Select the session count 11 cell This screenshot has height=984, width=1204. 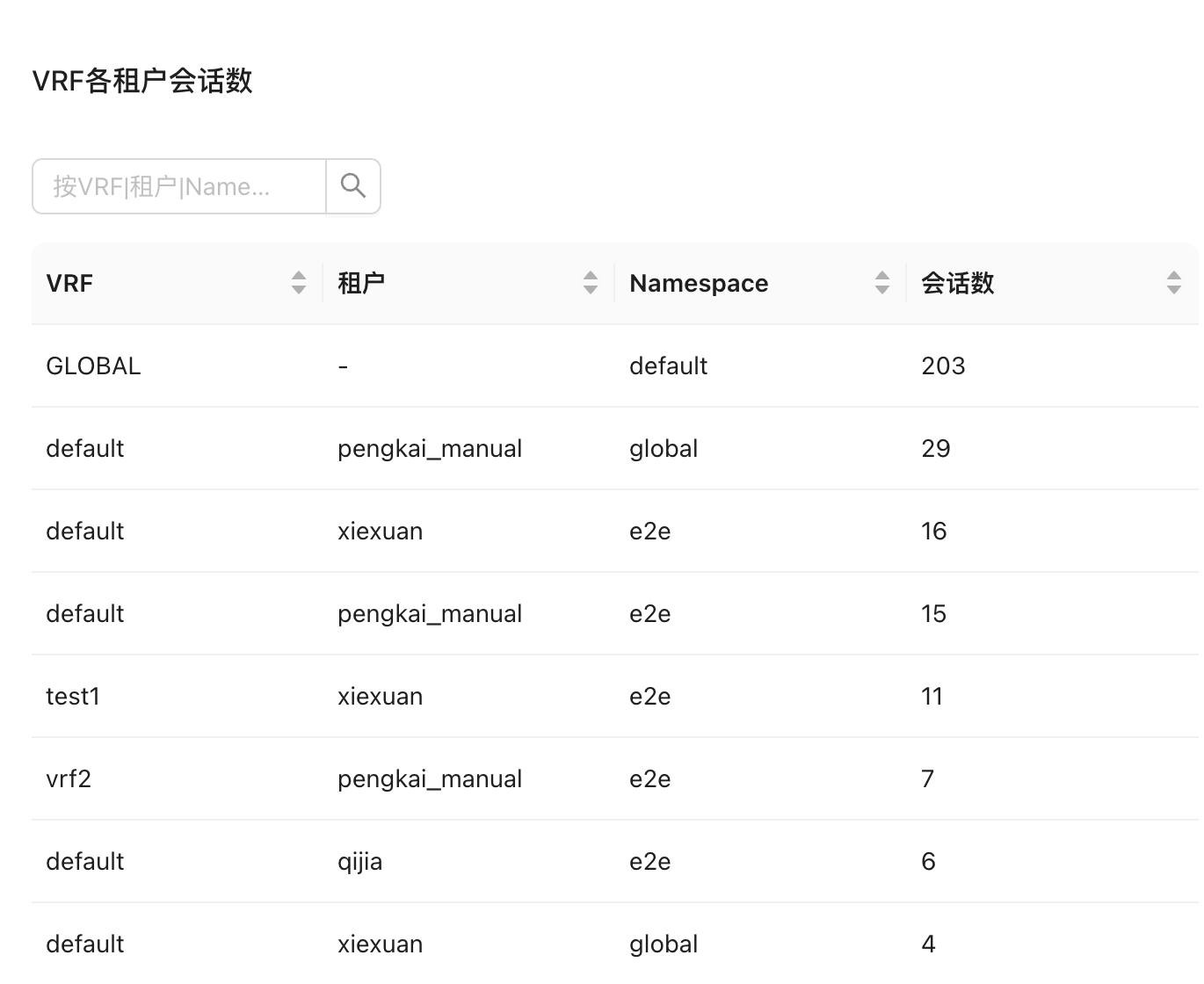click(x=932, y=697)
